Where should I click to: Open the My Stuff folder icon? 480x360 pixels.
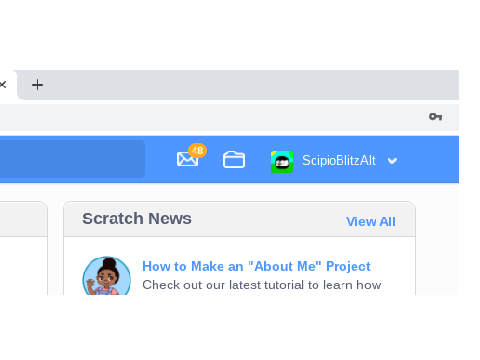(x=234, y=159)
